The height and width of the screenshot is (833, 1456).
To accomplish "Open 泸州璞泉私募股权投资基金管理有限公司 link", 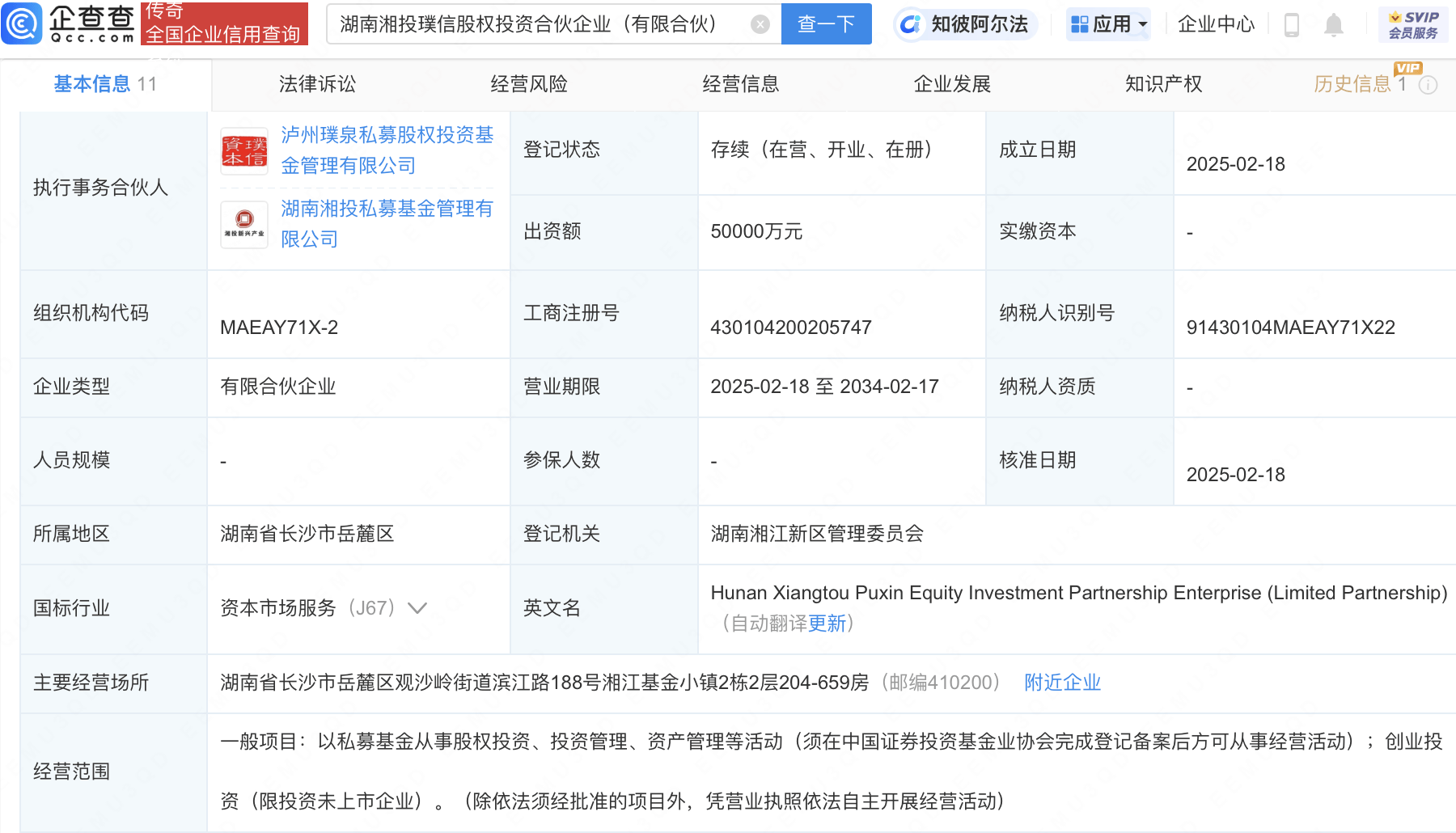I will point(387,150).
